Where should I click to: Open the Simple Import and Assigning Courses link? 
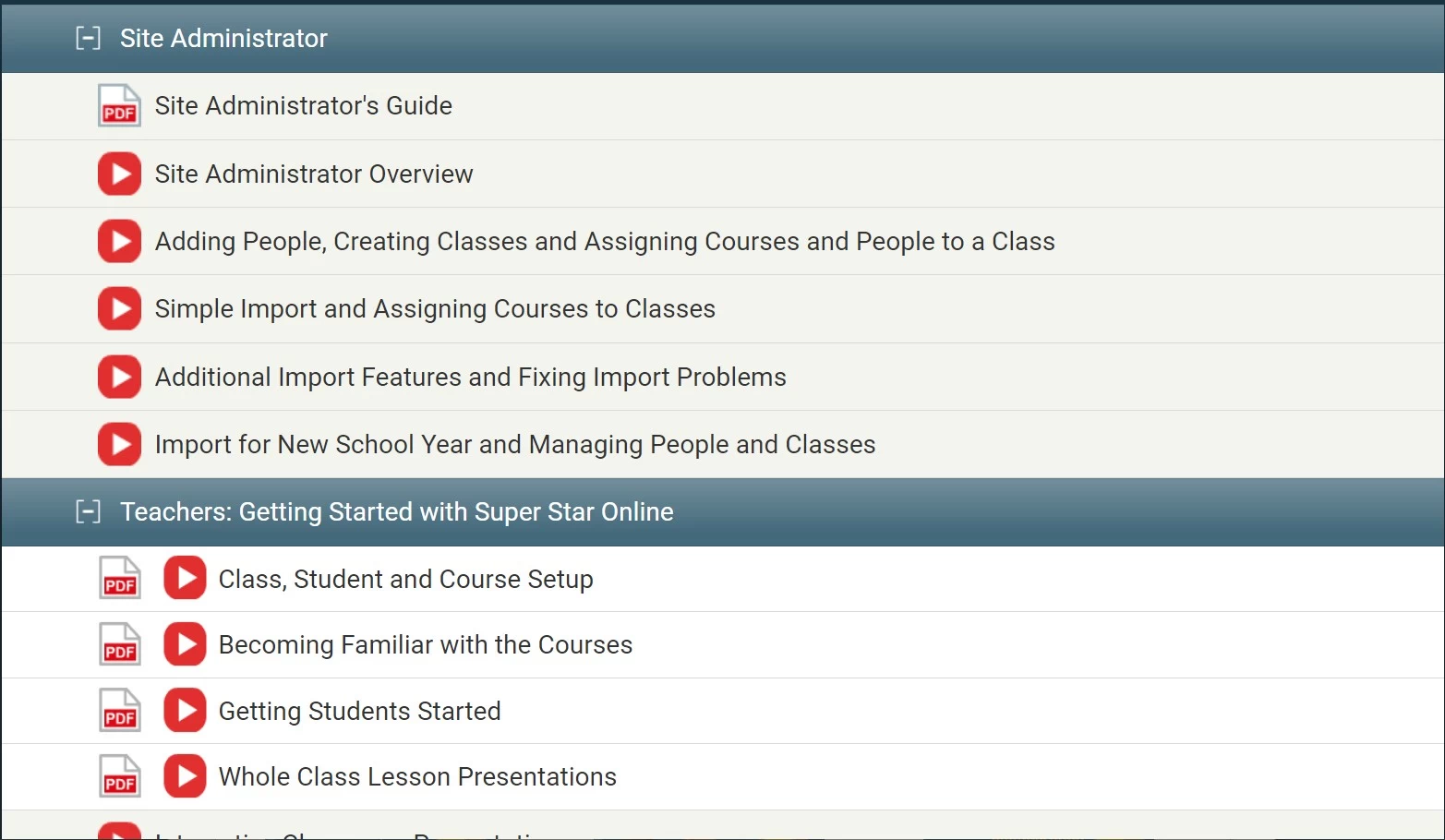tap(435, 309)
